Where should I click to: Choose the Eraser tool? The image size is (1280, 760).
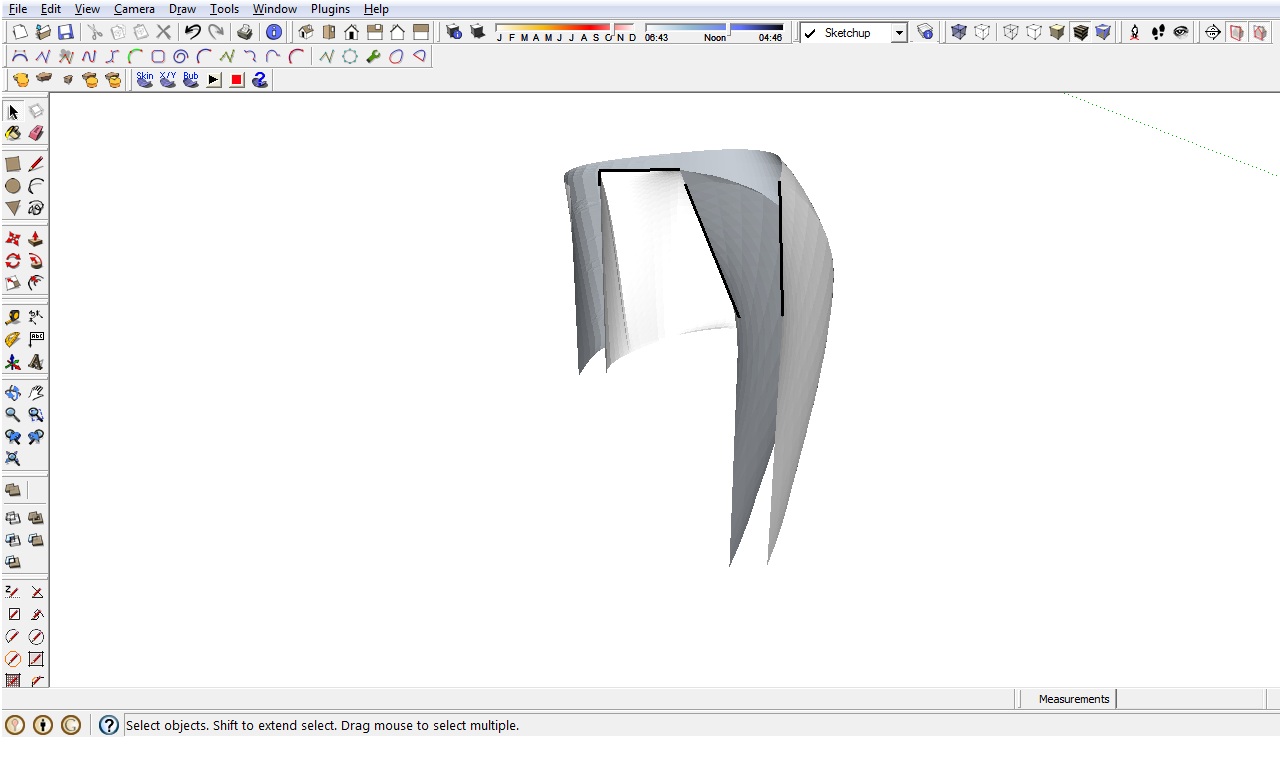[36, 133]
